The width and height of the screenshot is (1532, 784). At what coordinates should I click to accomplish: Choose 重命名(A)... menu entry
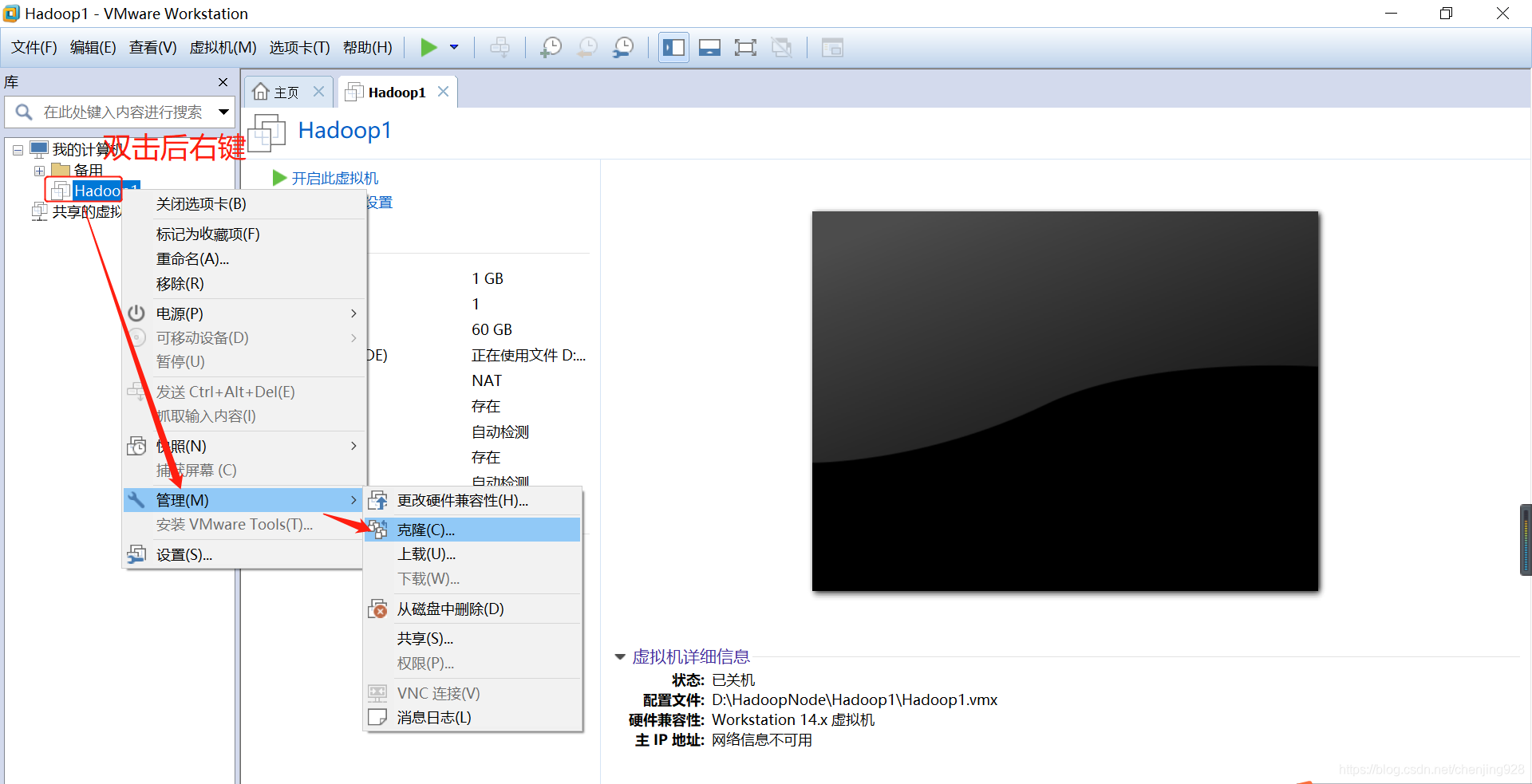[244, 259]
